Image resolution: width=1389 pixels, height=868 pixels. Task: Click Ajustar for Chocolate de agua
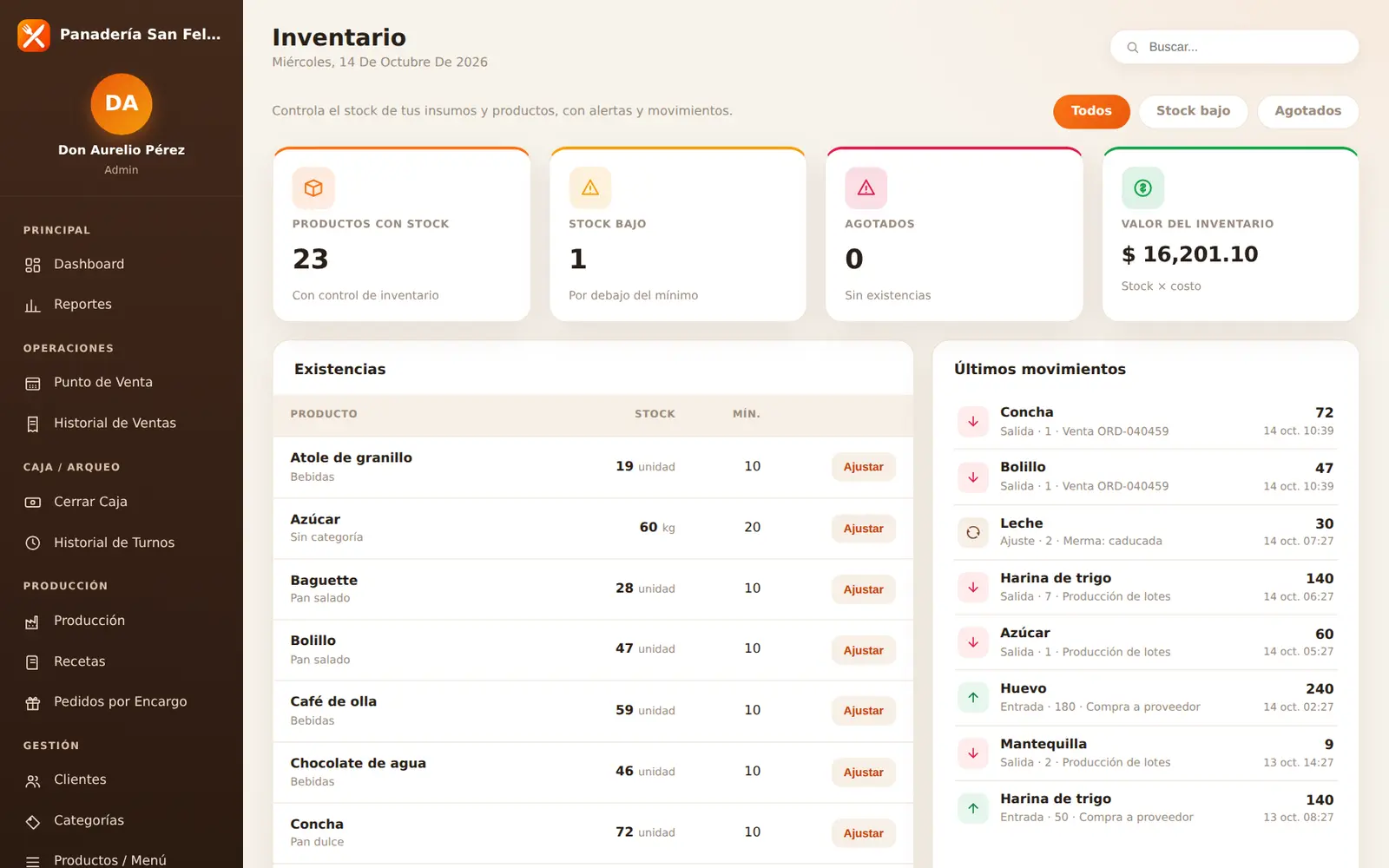(863, 773)
